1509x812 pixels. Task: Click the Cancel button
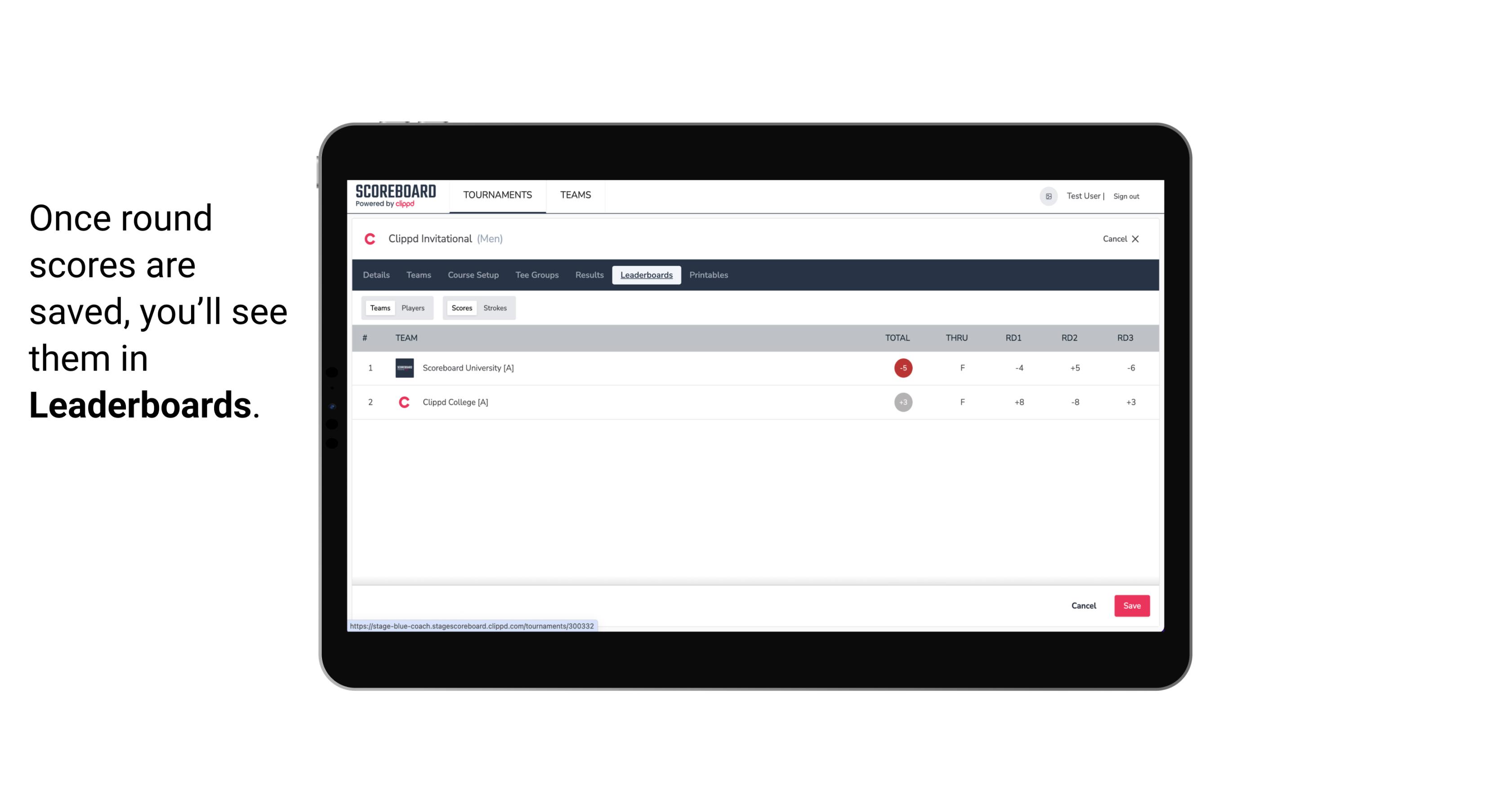[x=1083, y=605]
